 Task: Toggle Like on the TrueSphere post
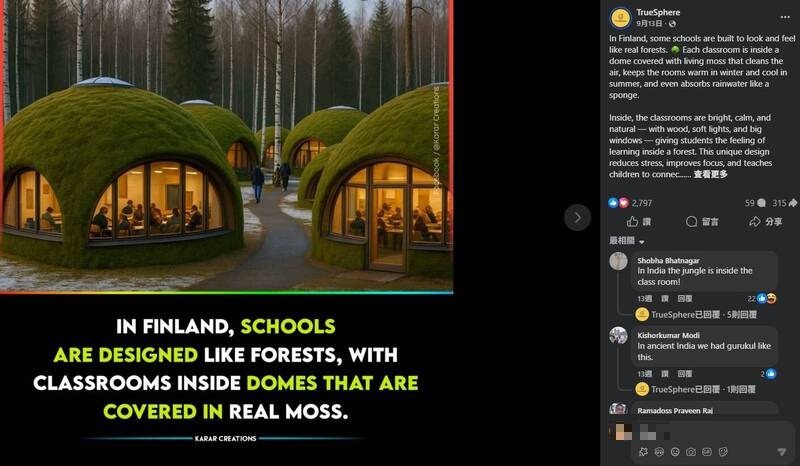pos(639,222)
